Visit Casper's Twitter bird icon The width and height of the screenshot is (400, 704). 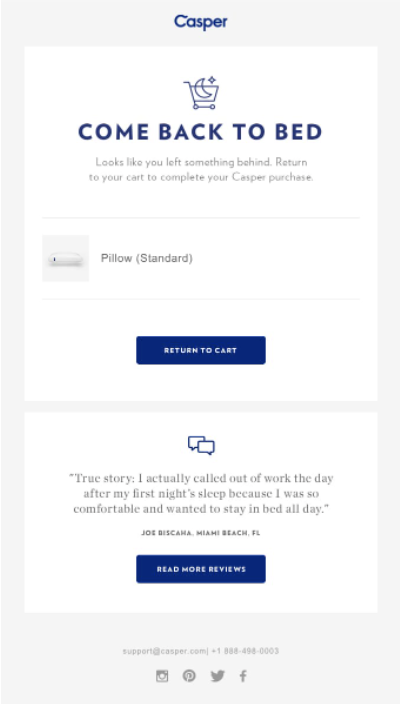217,676
